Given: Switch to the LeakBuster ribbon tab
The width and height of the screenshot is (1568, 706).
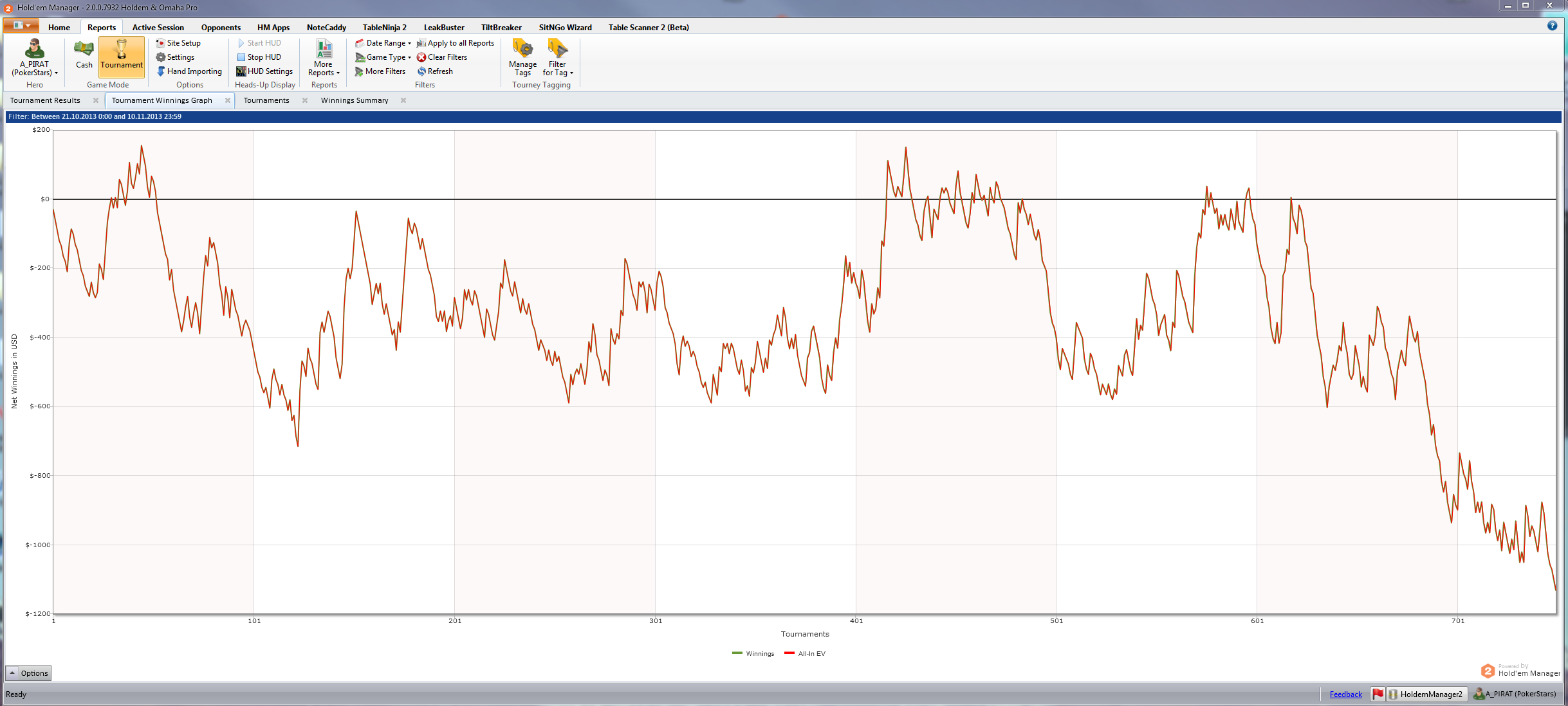Looking at the screenshot, I should (x=443, y=27).
